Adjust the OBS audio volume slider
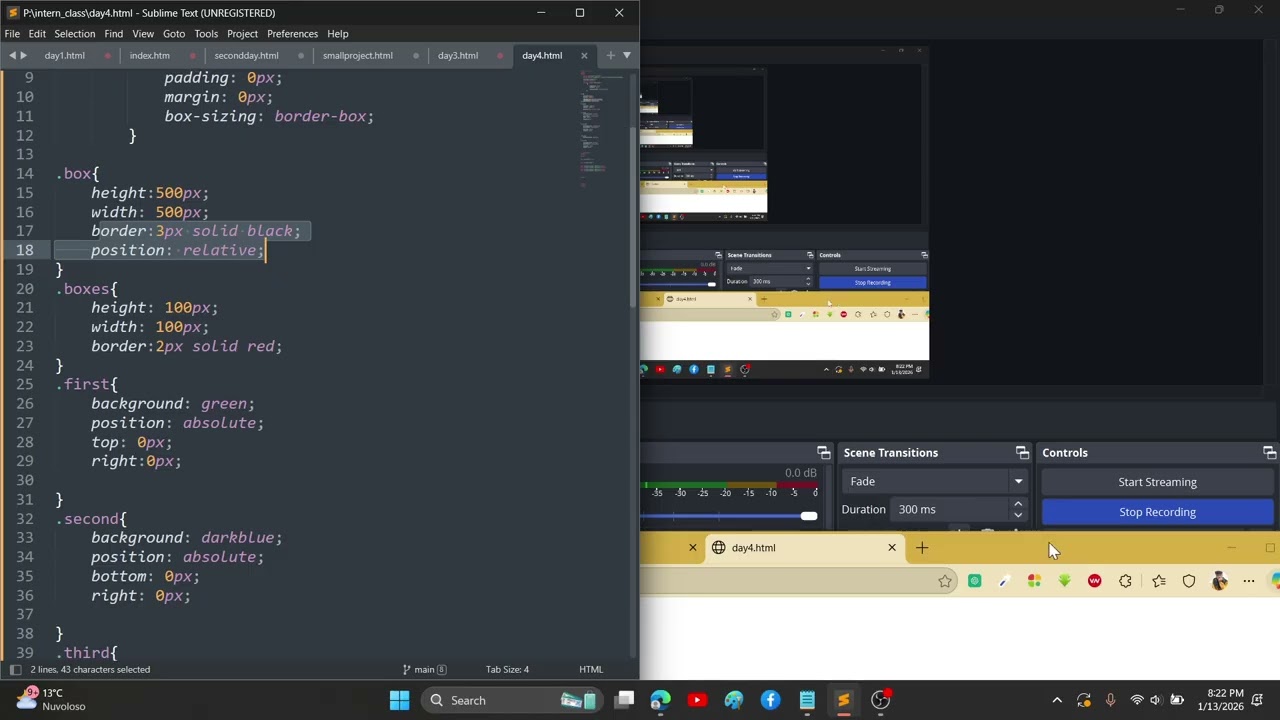Viewport: 1280px width, 720px height. 808,516
